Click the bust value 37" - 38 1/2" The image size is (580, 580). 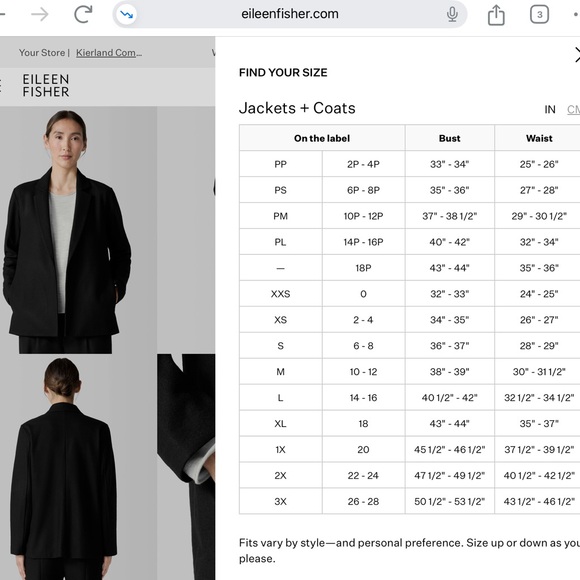tap(449, 216)
